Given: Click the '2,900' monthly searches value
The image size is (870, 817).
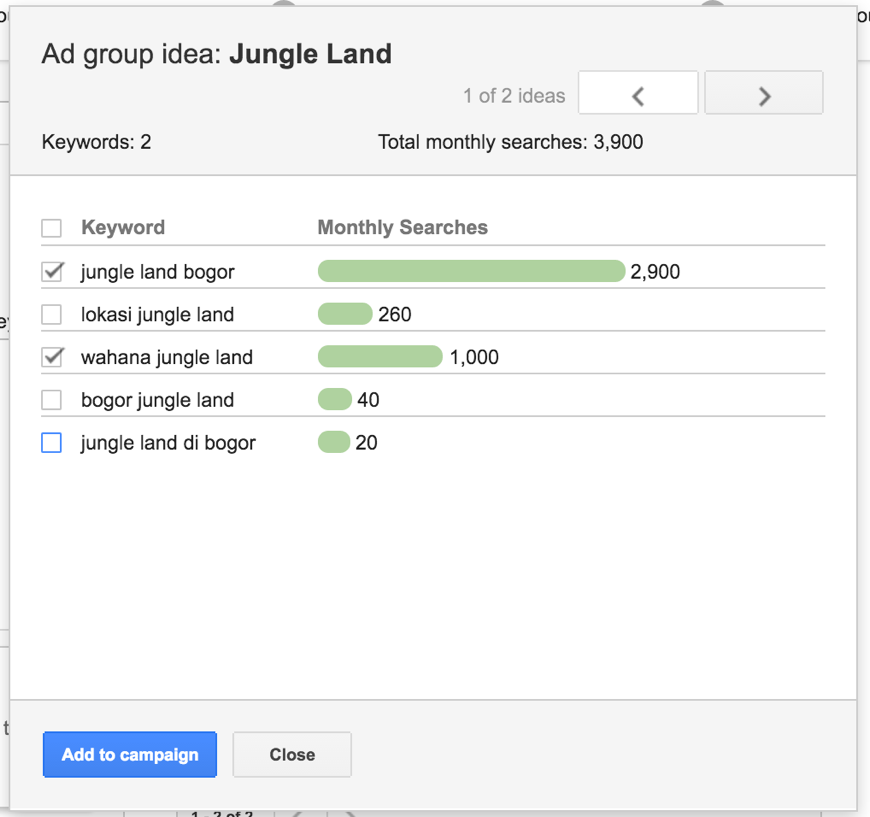Looking at the screenshot, I should [656, 271].
